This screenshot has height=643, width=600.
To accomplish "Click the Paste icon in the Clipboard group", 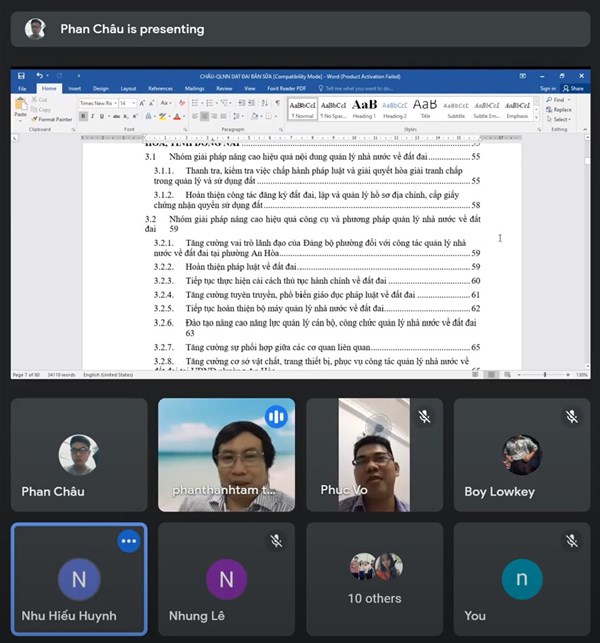I will click(21, 107).
